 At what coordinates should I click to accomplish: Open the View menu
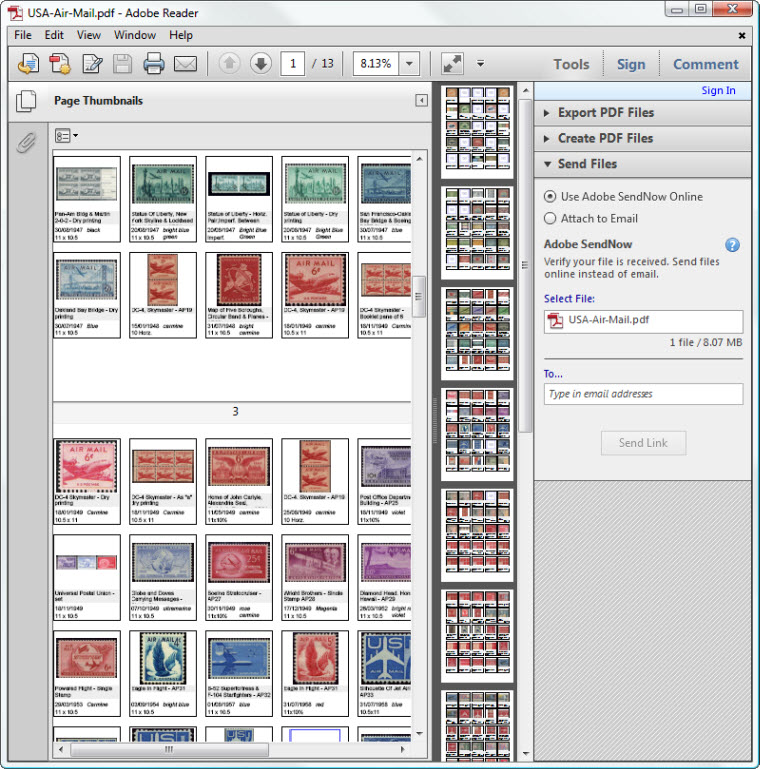click(x=89, y=35)
